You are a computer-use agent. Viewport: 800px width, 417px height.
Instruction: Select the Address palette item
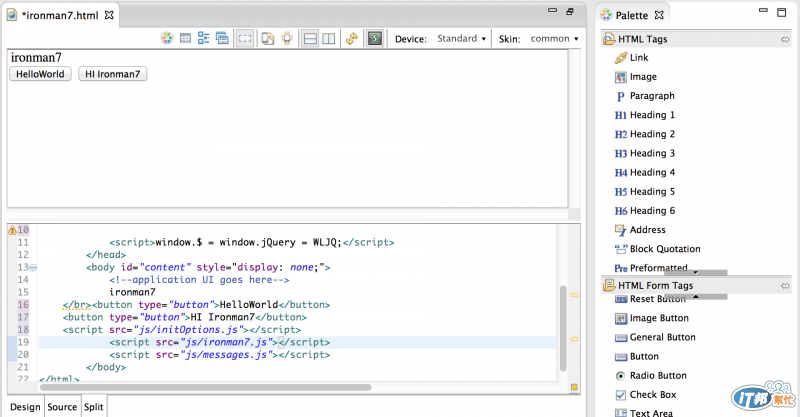click(x=640, y=230)
